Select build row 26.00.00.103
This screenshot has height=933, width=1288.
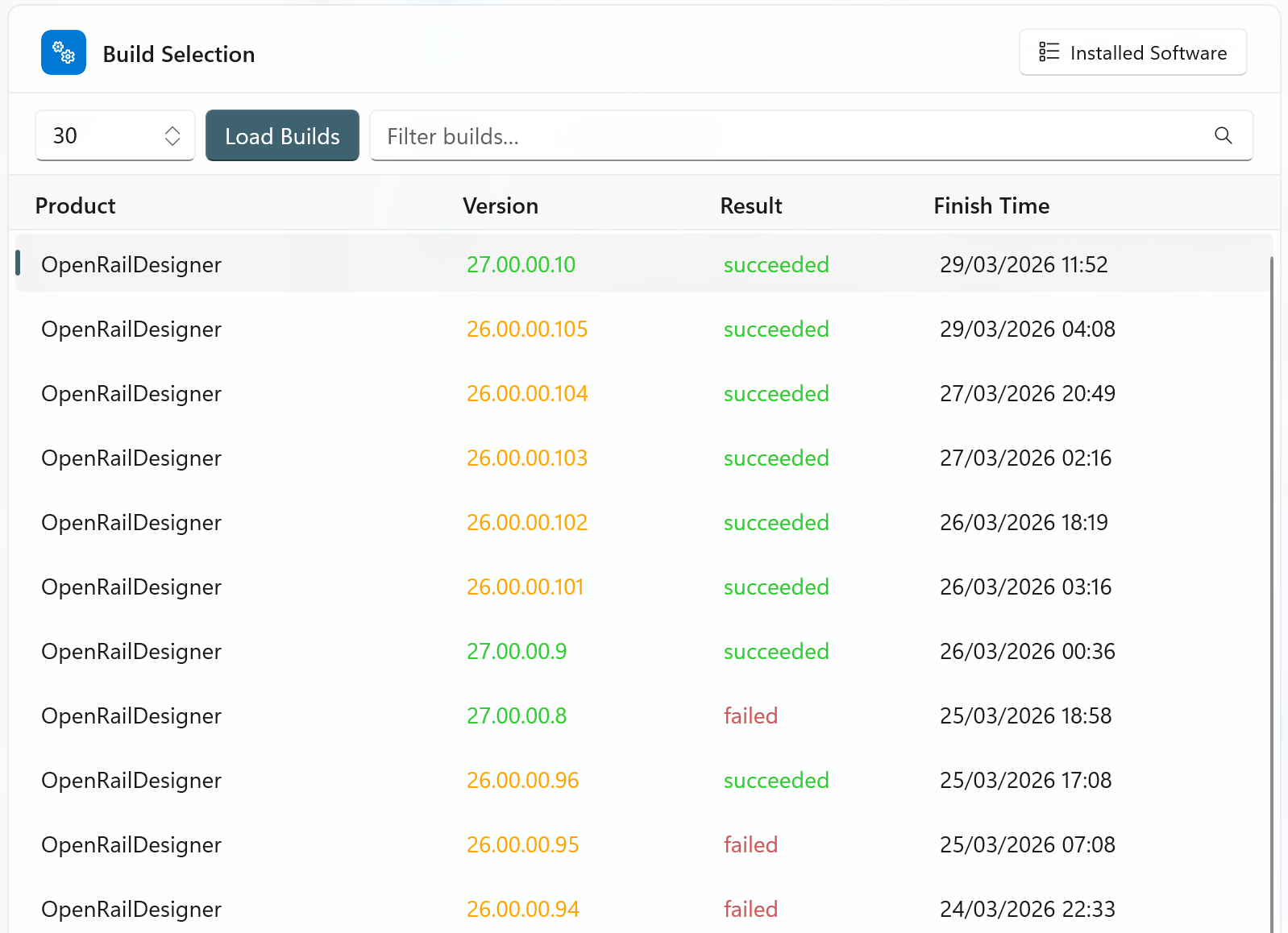(526, 458)
